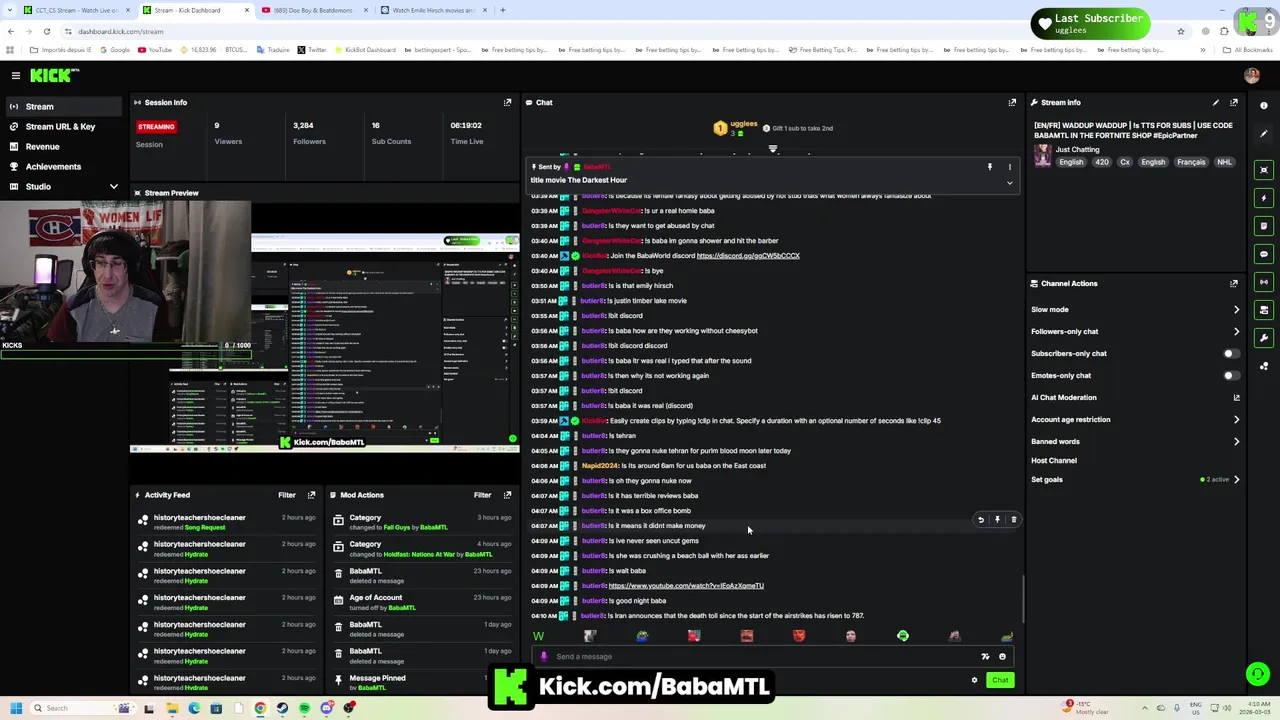1280x720 pixels.
Task: Expand Followers-only chat options
Action: (1236, 331)
